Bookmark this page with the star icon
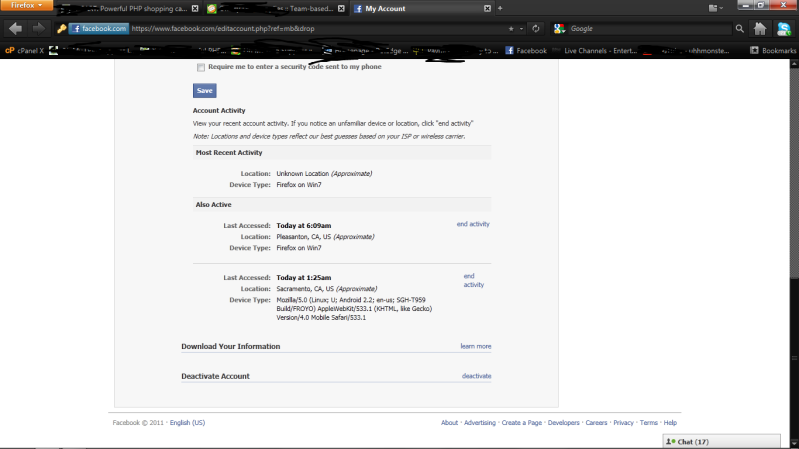Screen dimensions: 799x449 pos(511,29)
